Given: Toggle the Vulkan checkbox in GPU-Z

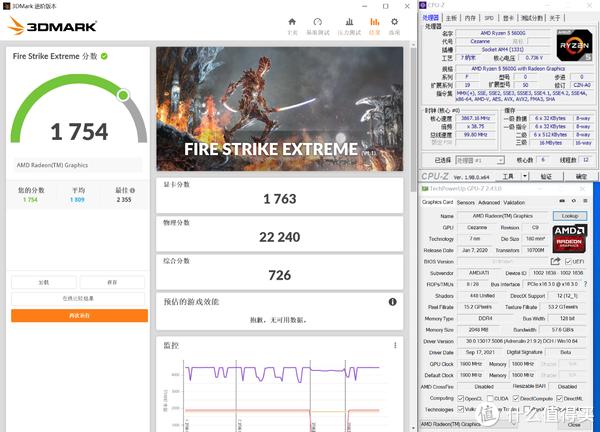Looking at the screenshot, I should [461, 409].
